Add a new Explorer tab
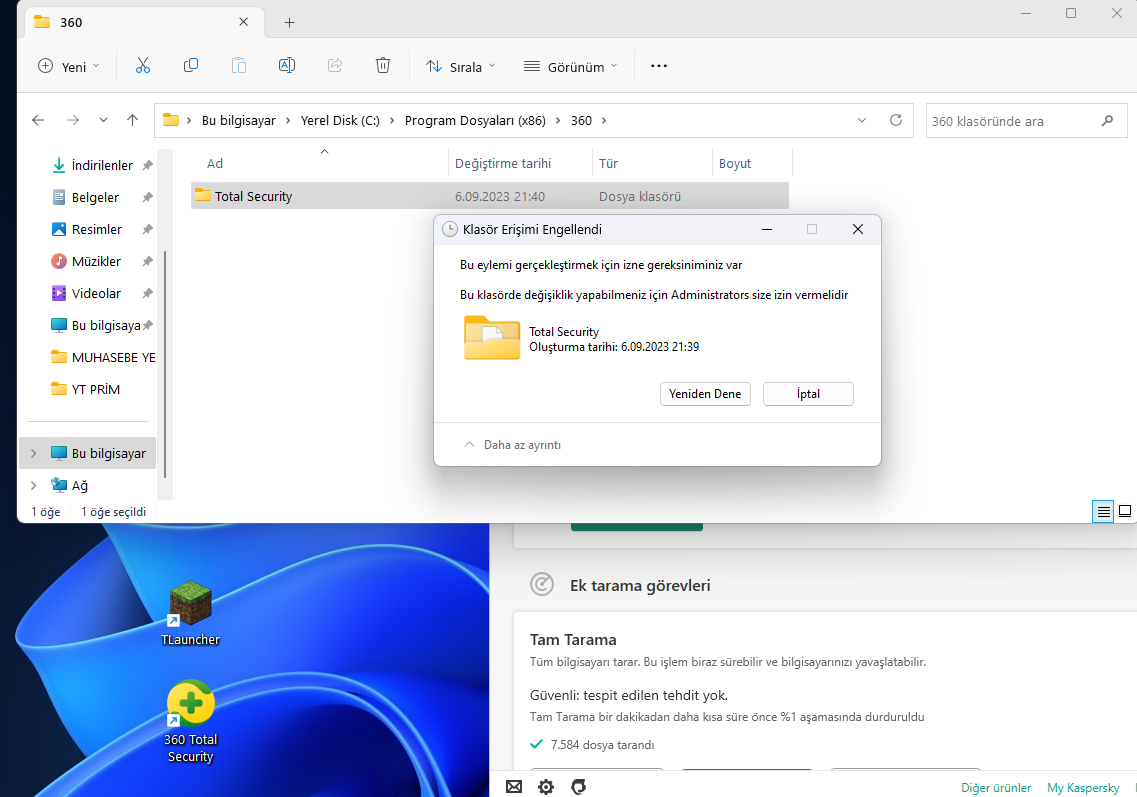 (289, 22)
